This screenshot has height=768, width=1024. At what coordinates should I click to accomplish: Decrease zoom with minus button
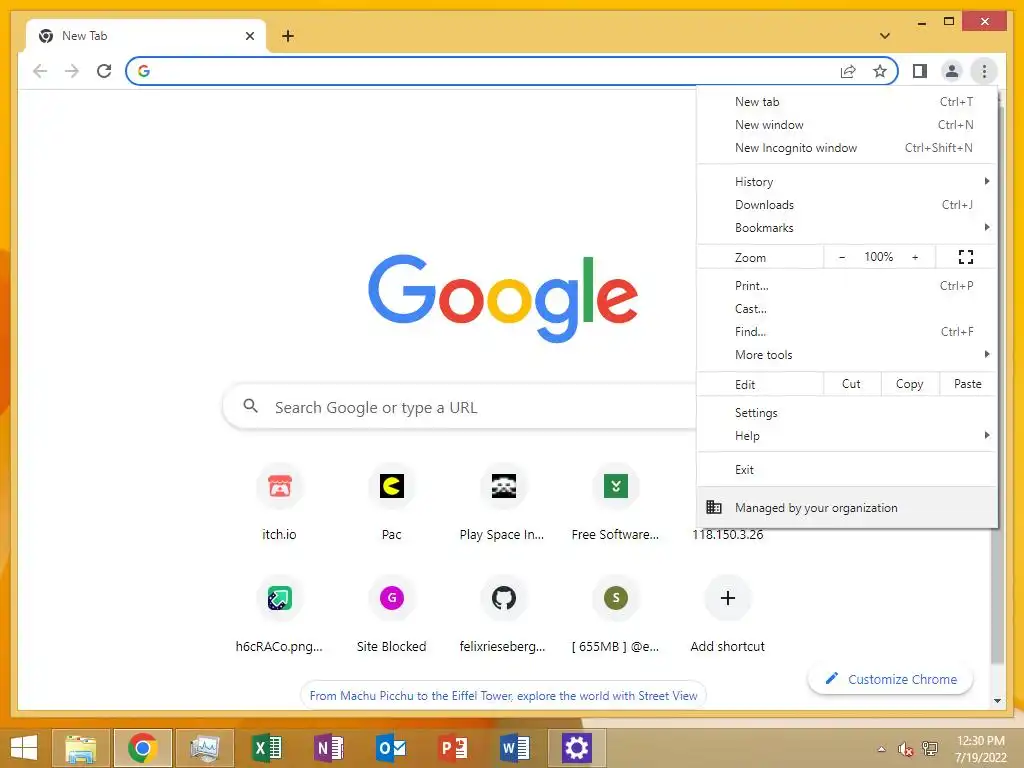[x=842, y=257]
